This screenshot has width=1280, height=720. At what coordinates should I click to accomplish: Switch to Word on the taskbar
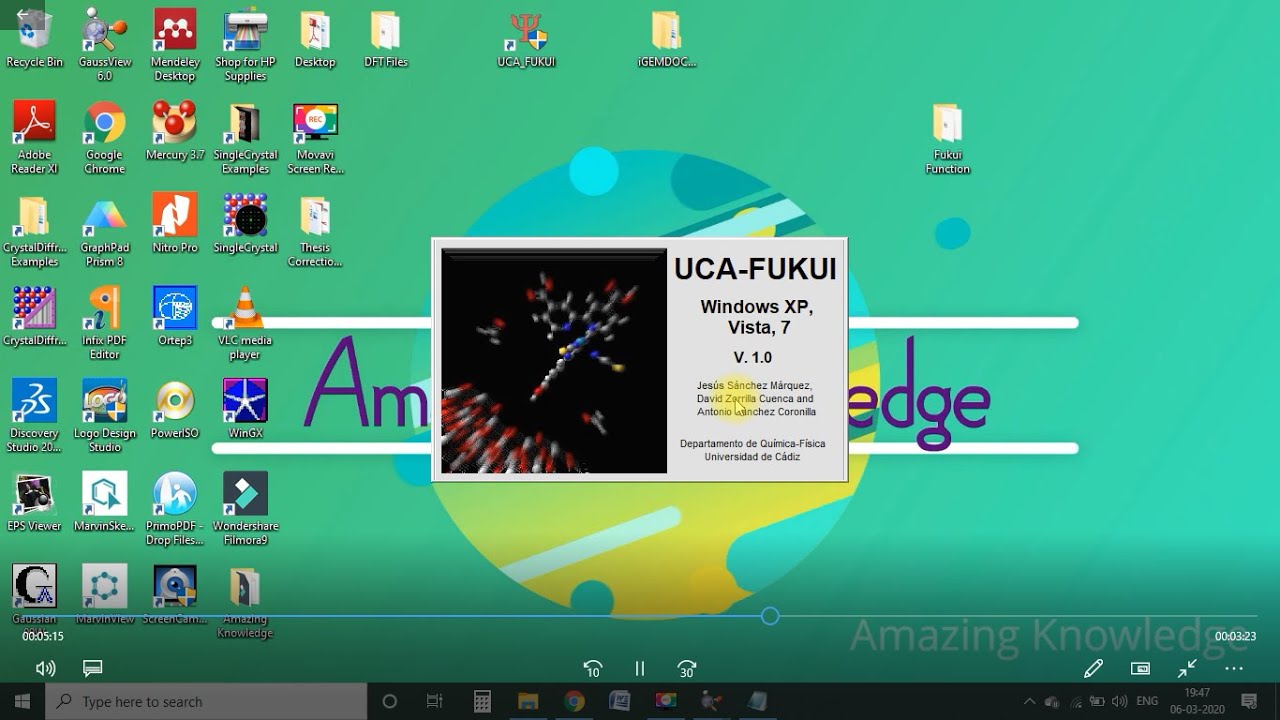[x=619, y=701]
